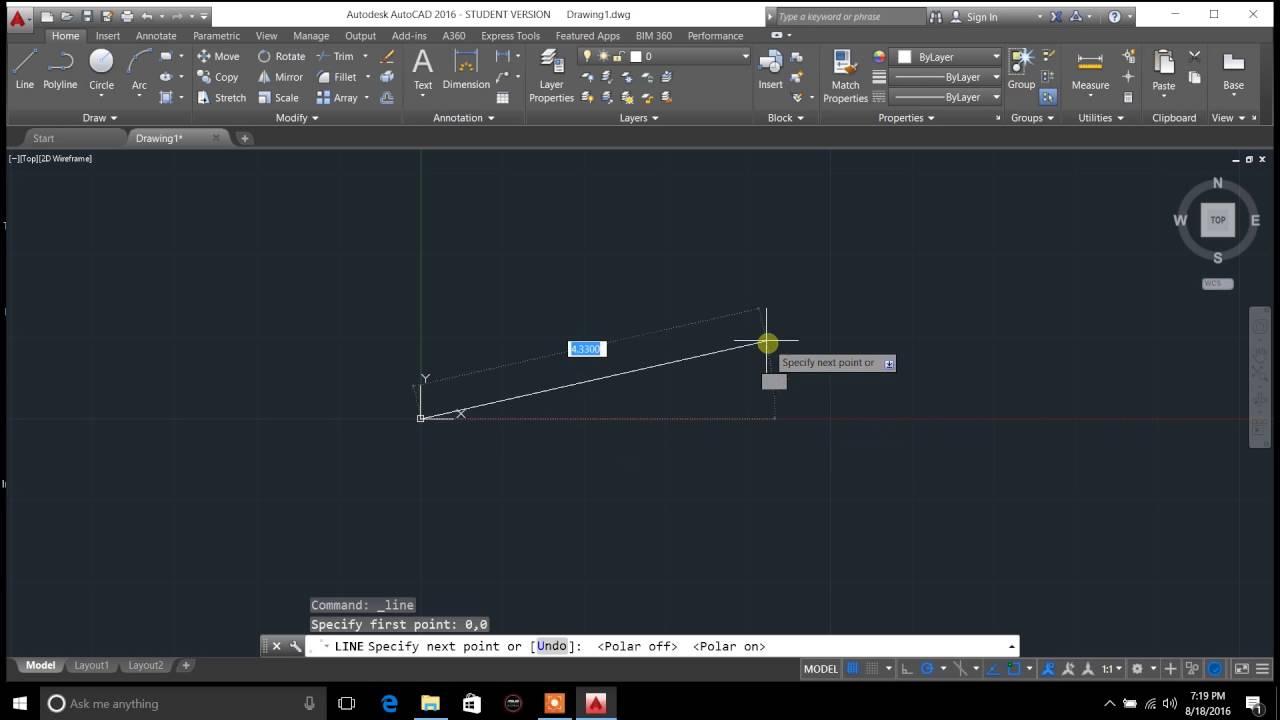
Task: Toggle hardware acceleration status icon
Action: pyautogui.click(x=1215, y=669)
